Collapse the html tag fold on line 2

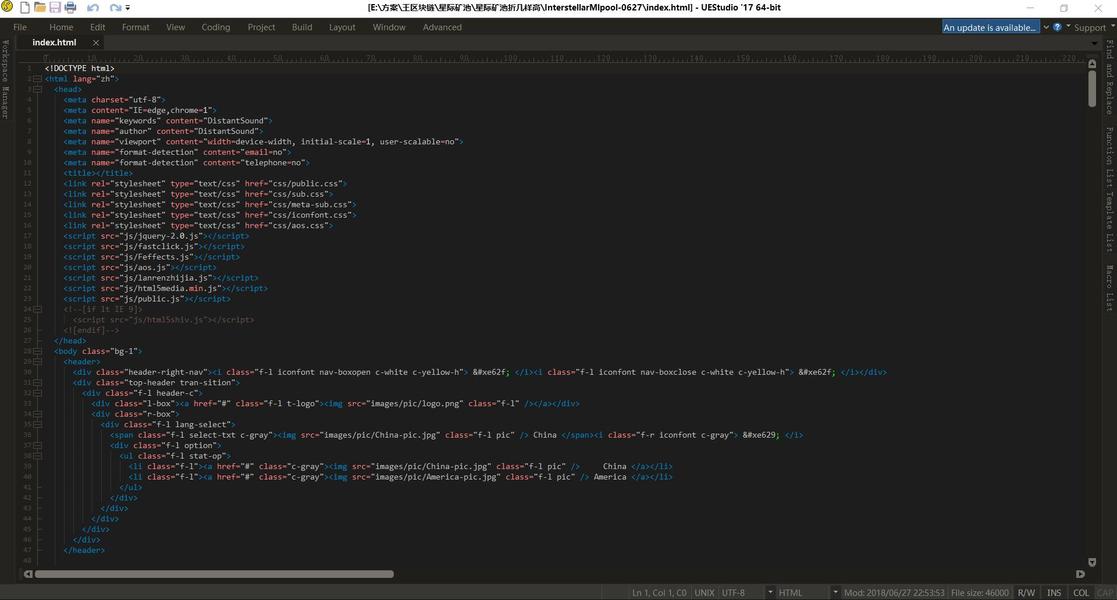click(38, 79)
